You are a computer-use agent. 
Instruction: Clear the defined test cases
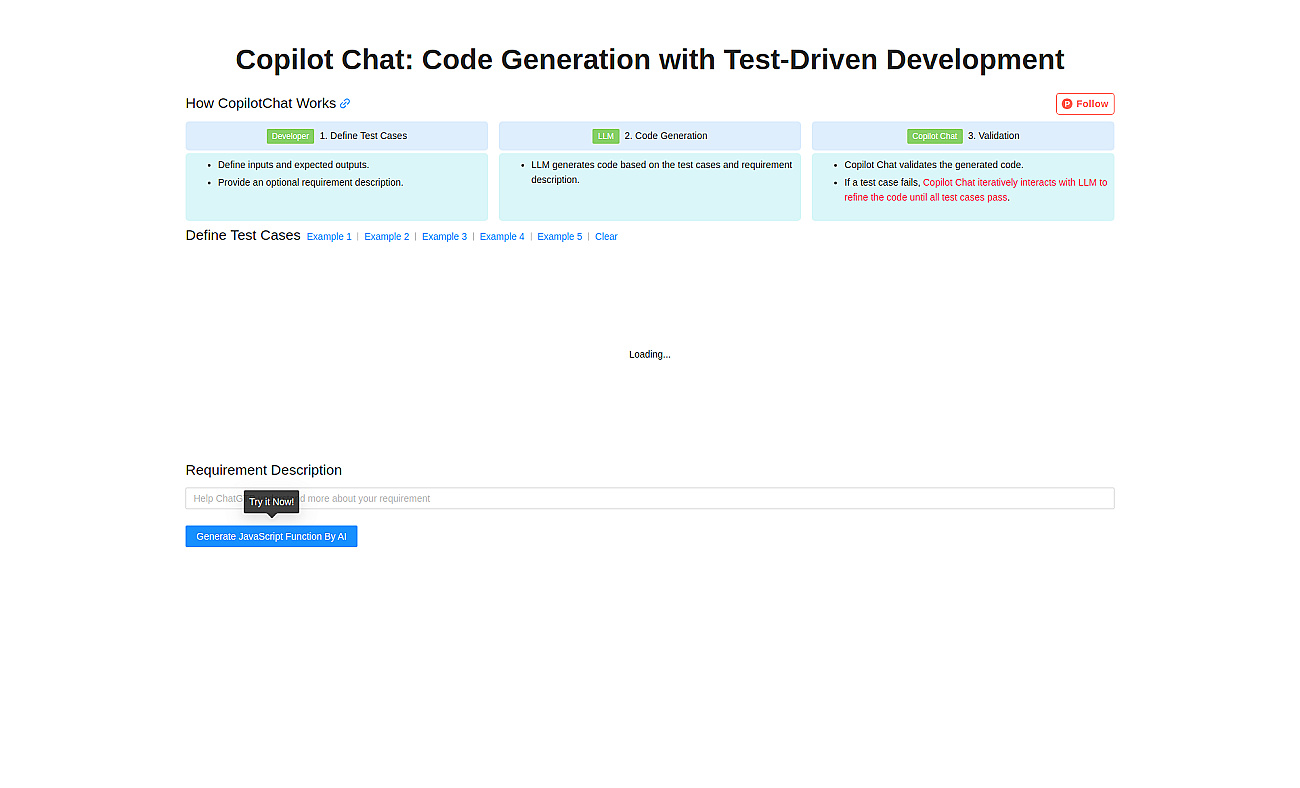(606, 237)
